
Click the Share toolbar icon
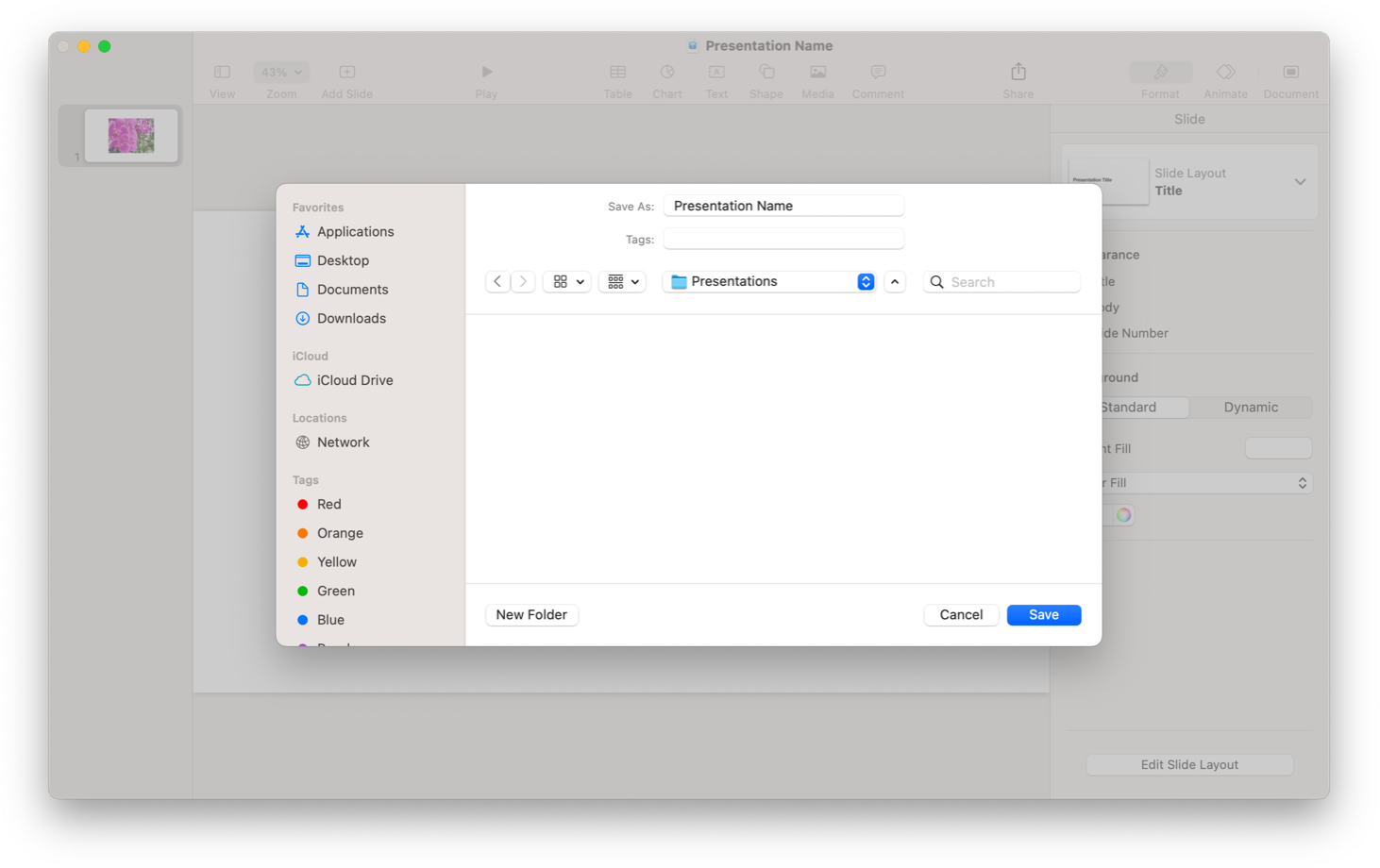pos(1018,73)
